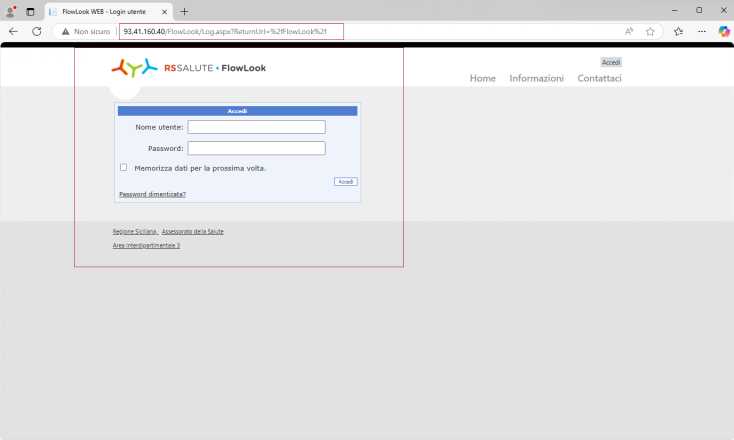The height and width of the screenshot is (440, 734).
Task: Open the Copilot icon in browser toolbar
Action: pos(724,31)
